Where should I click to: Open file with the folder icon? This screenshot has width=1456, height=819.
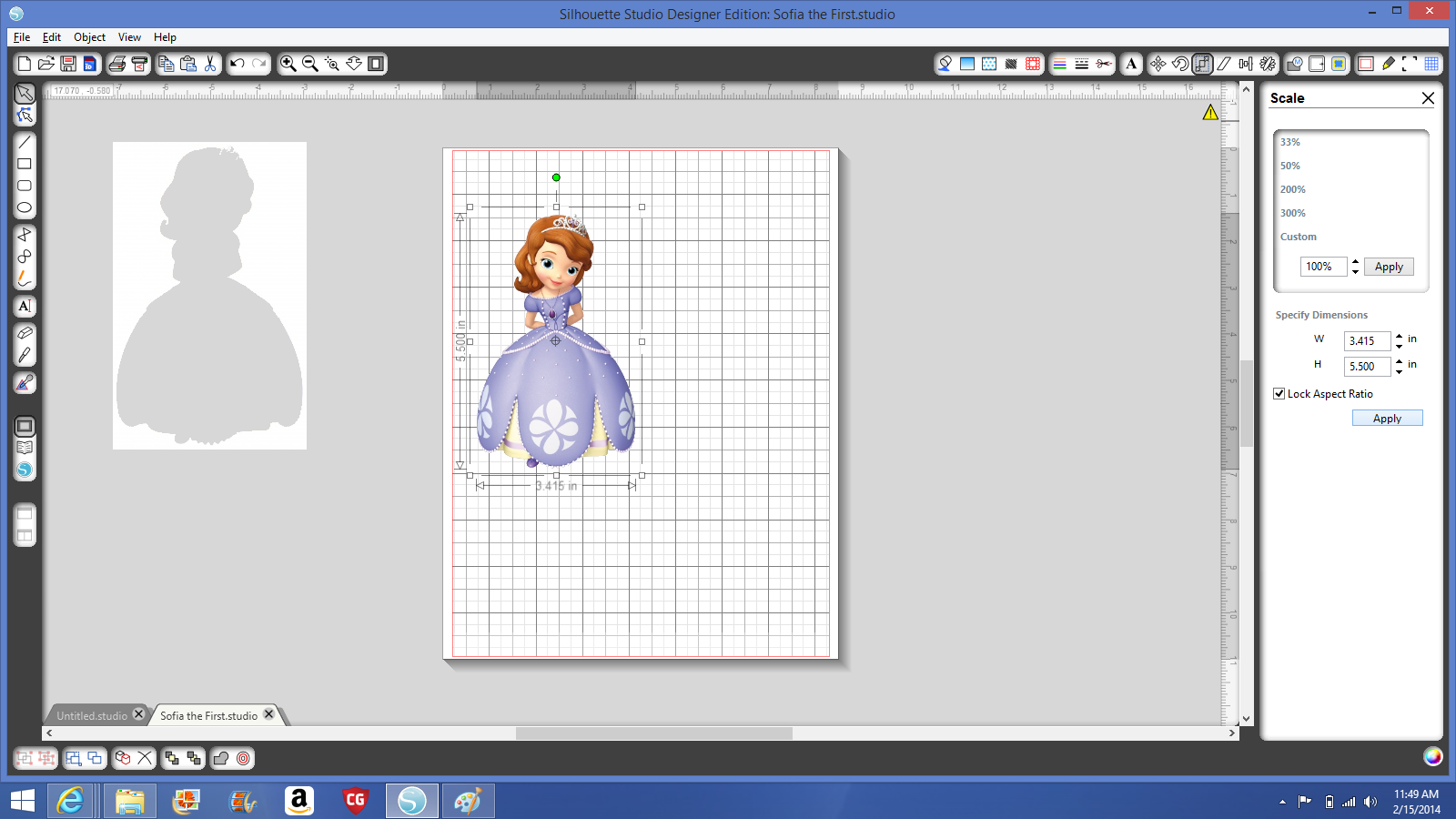46,64
